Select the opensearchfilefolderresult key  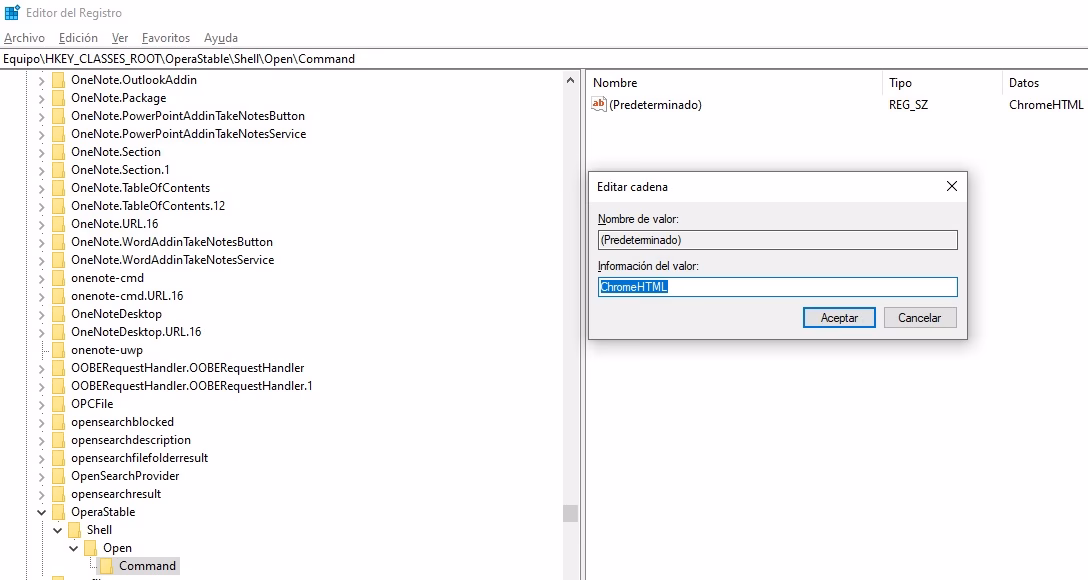pos(139,458)
